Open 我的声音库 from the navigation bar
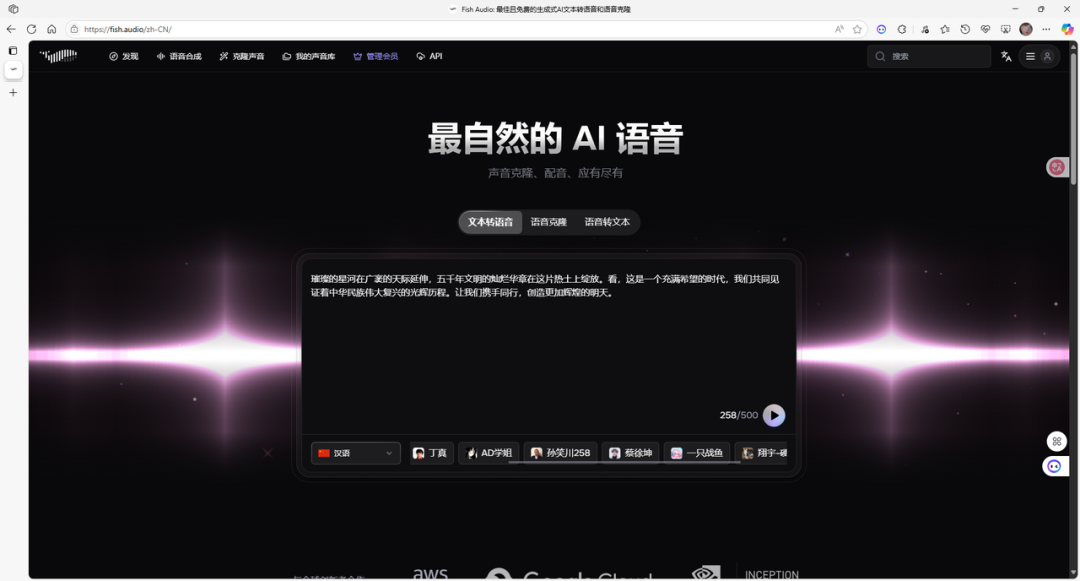Image resolution: width=1080 pixels, height=581 pixels. (309, 56)
